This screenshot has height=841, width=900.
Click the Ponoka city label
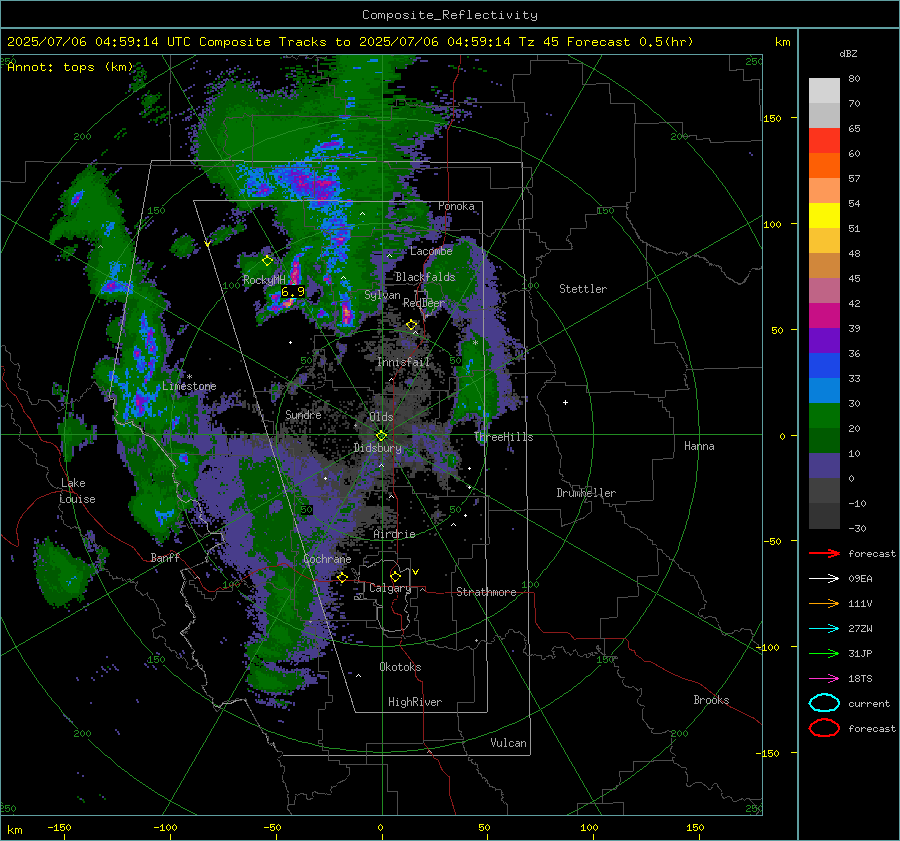(x=456, y=206)
